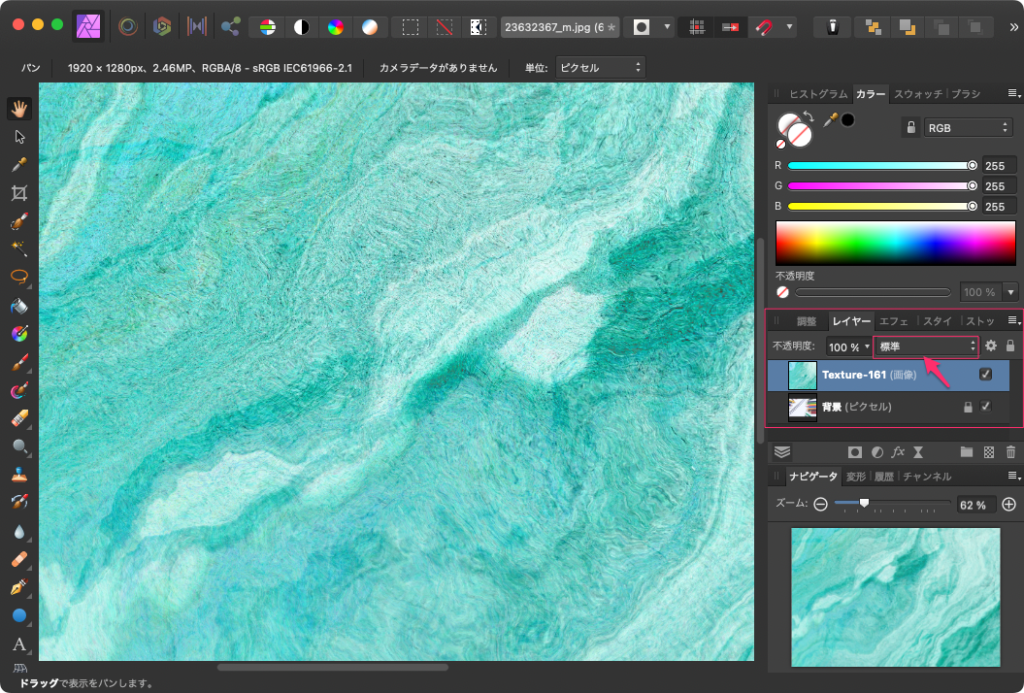Screen dimensions: 1024x693
Task: Delete layer using the trash icon
Action: pos(1010,452)
